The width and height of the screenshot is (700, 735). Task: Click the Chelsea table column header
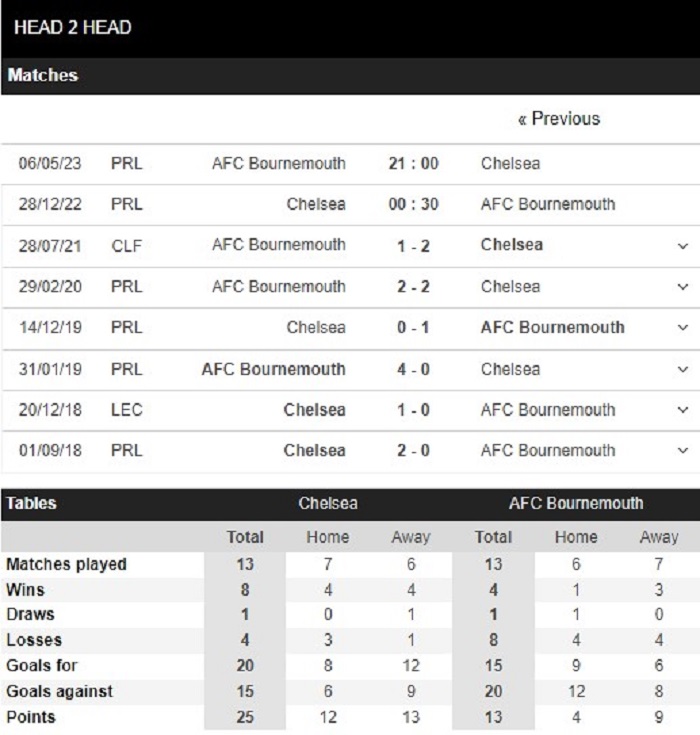tap(328, 504)
